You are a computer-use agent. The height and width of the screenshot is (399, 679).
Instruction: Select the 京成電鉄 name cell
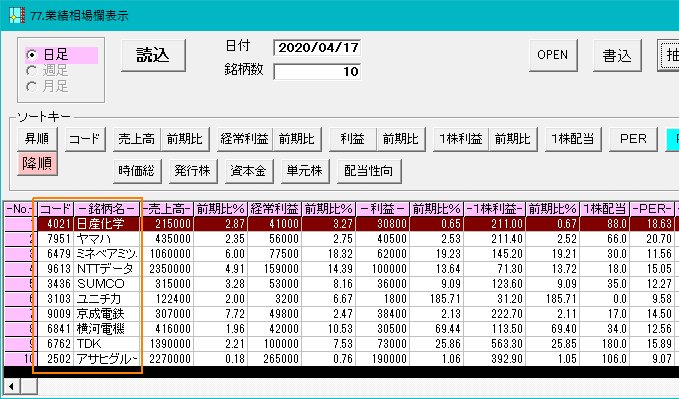(x=107, y=314)
